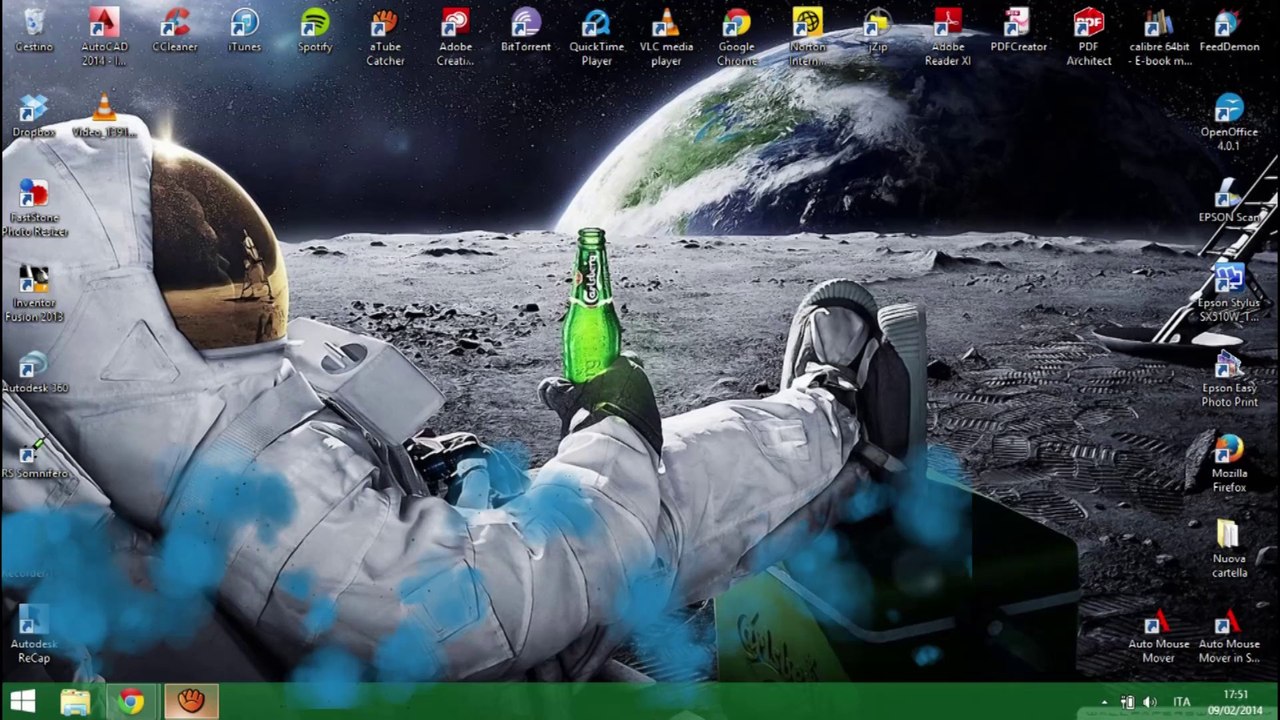Open File Explorer from the taskbar
1280x720 pixels.
[75, 701]
